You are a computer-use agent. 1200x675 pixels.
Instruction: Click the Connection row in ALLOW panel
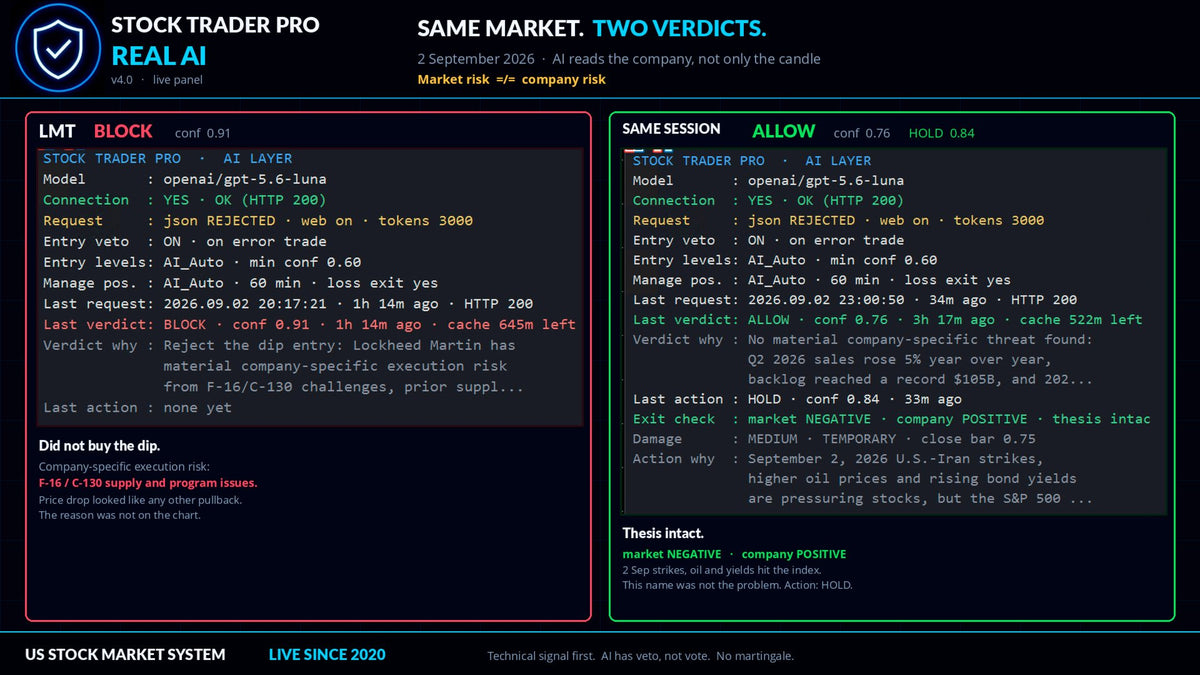(768, 201)
